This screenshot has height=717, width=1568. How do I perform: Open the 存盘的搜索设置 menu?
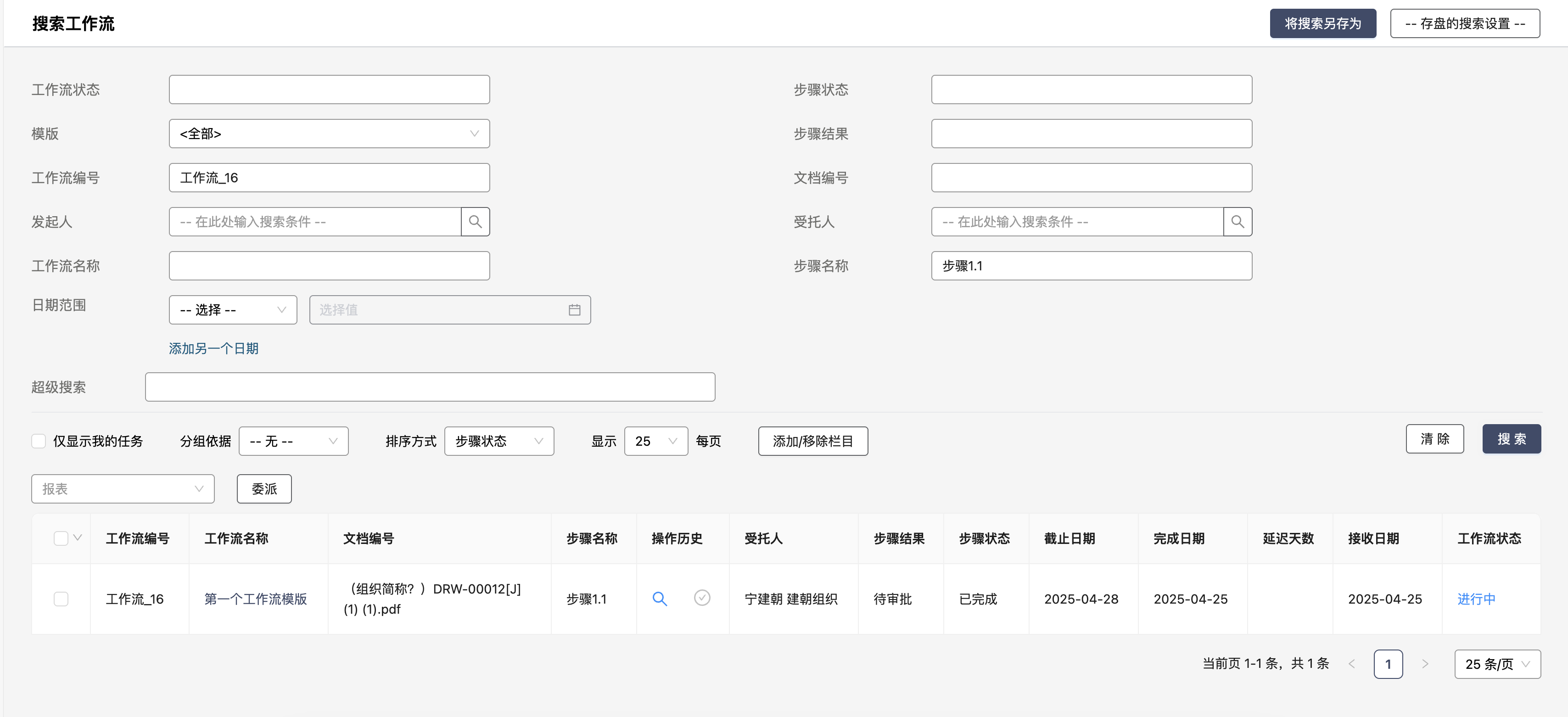(x=1465, y=24)
